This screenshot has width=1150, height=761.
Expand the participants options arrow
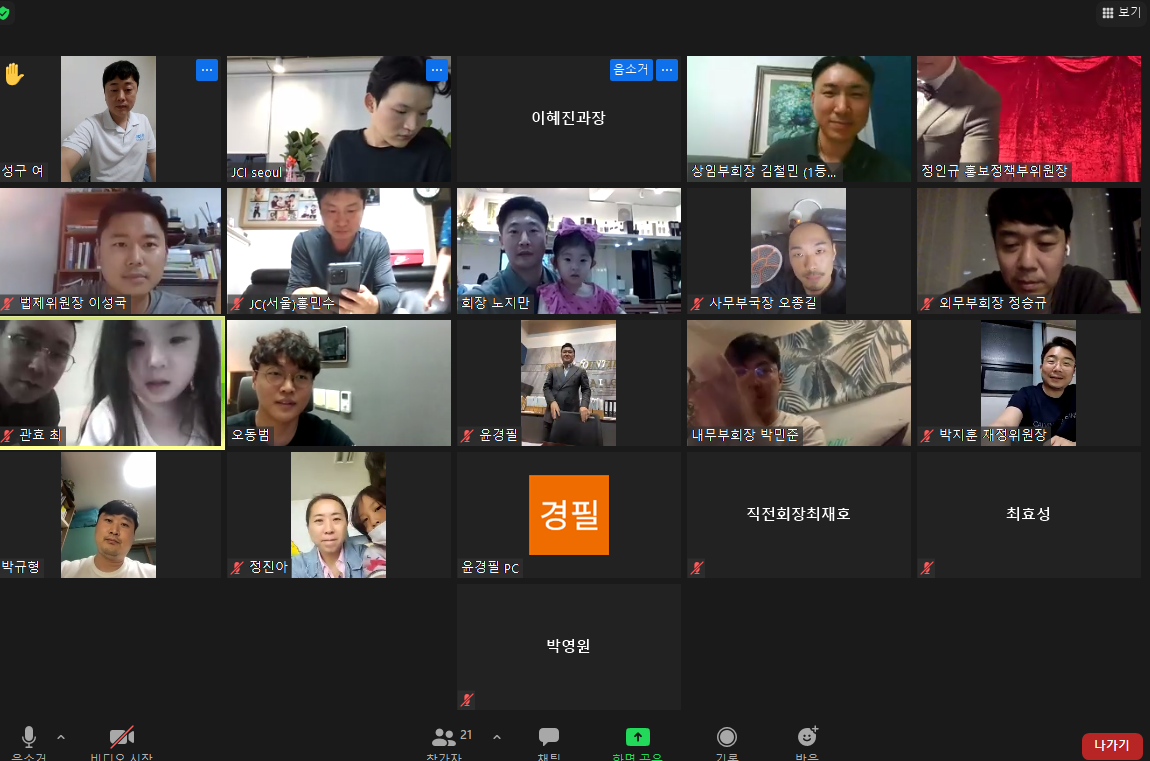497,737
